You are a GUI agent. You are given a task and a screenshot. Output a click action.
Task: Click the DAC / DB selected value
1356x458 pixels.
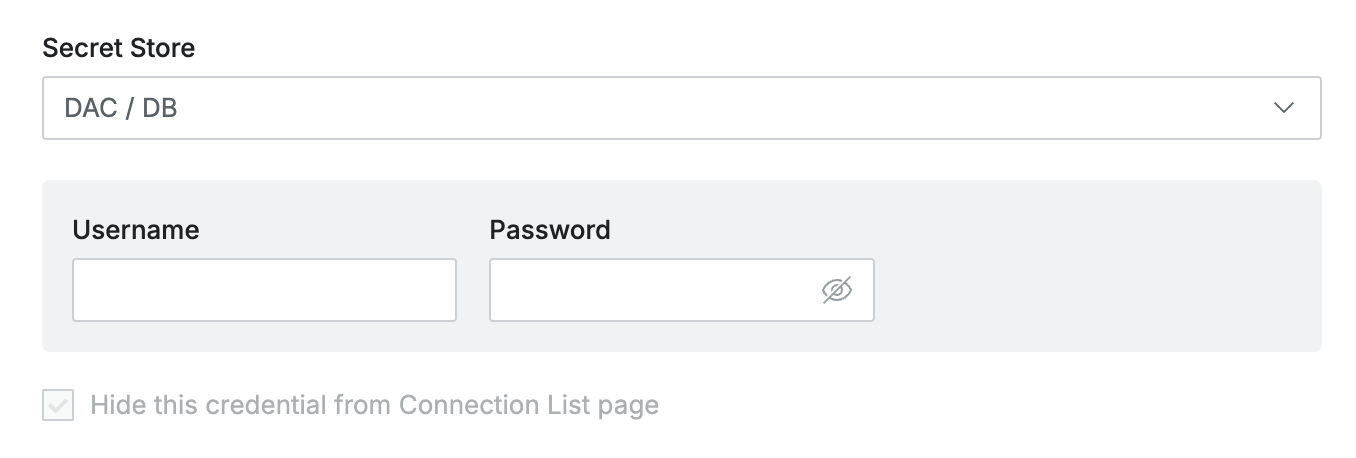point(121,108)
